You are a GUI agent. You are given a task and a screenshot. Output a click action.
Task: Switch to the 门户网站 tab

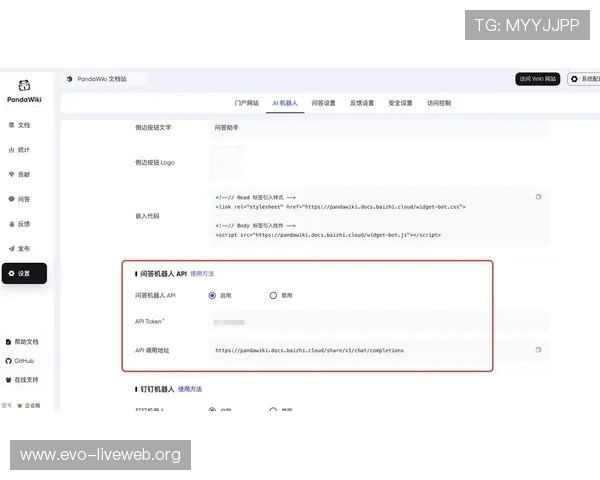(x=246, y=103)
